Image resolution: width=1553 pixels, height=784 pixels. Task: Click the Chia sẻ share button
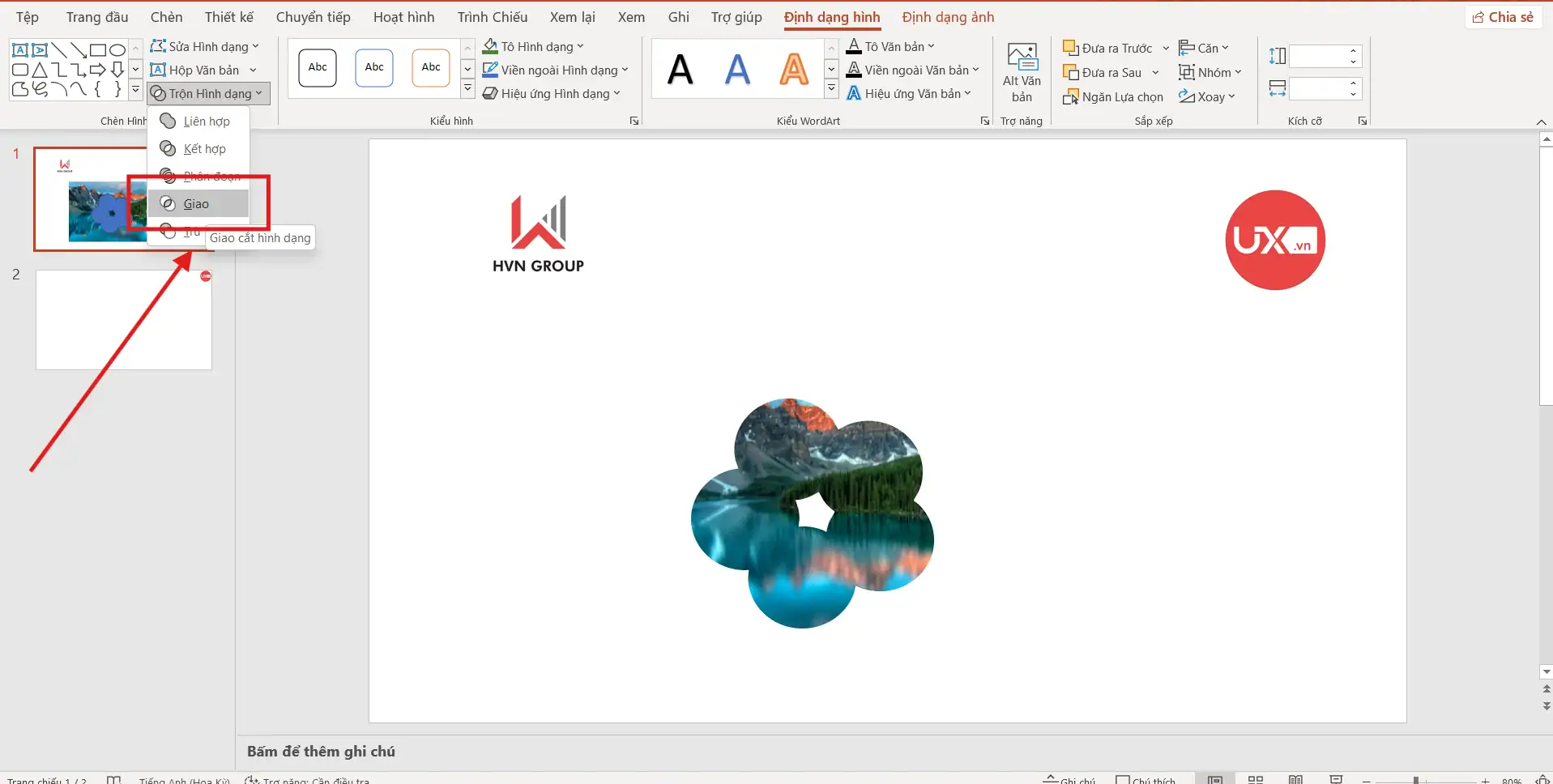(1503, 17)
